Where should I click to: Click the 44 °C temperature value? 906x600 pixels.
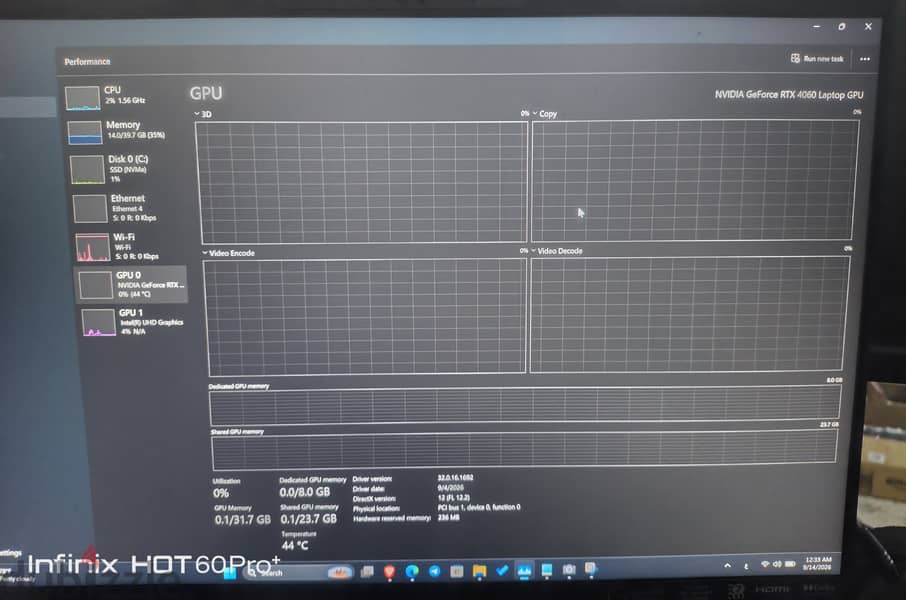(x=295, y=545)
